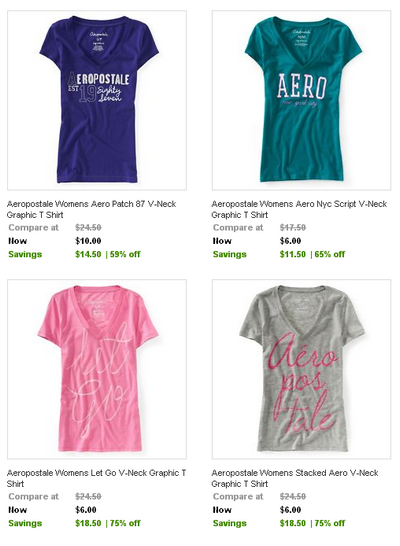The image size is (400, 546).
Task: Click Compare at label under gray shirt
Action: [x=238, y=497]
